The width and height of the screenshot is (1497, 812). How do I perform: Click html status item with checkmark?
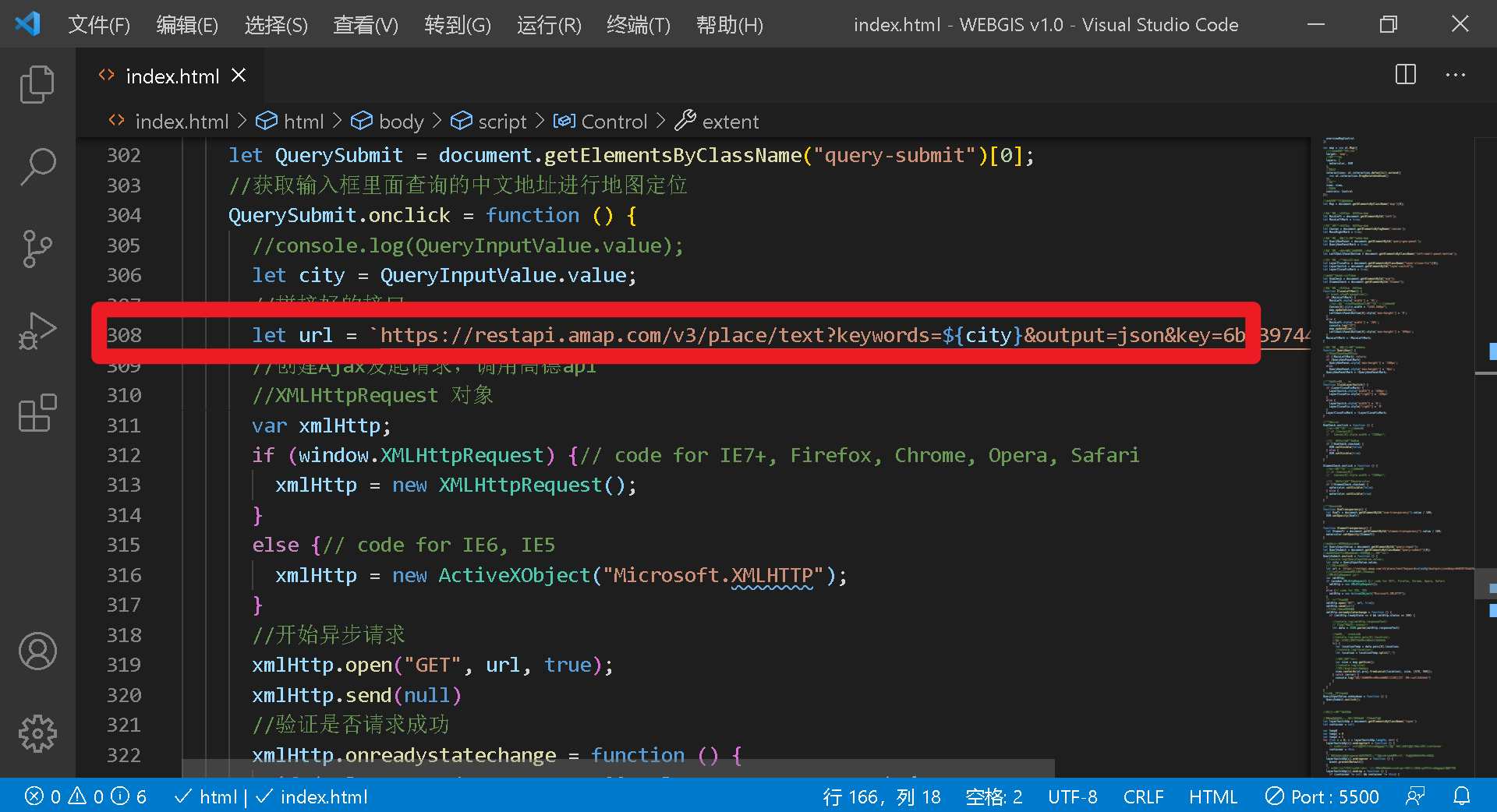click(206, 796)
